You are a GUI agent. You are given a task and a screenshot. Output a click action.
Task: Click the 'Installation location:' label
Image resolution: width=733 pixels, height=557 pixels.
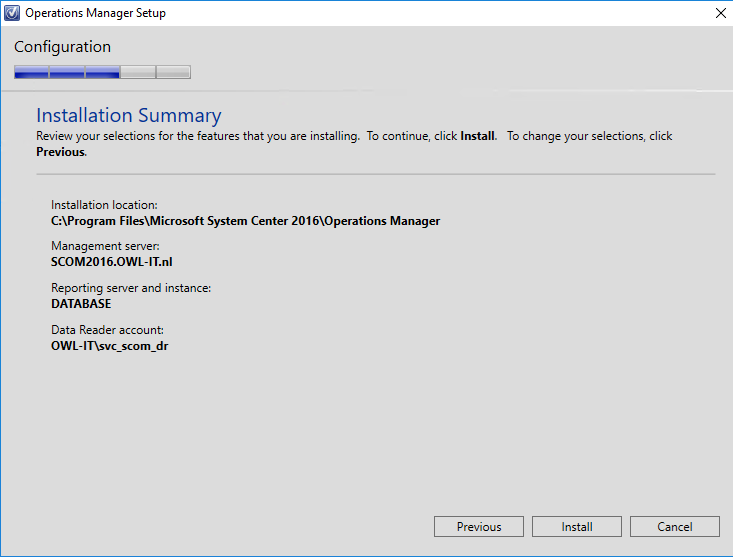point(104,205)
